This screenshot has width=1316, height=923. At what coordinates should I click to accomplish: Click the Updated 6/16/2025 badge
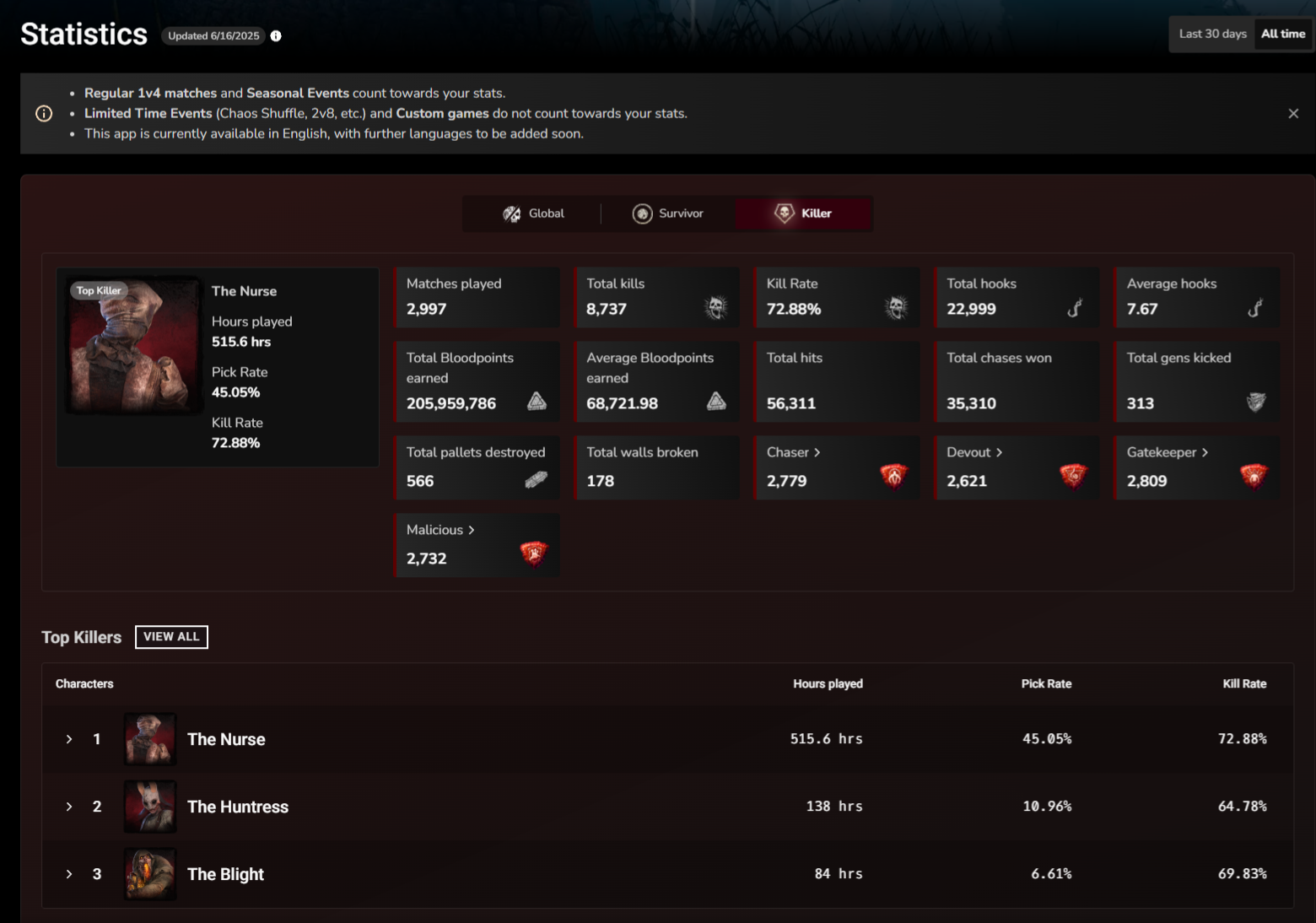click(x=213, y=35)
